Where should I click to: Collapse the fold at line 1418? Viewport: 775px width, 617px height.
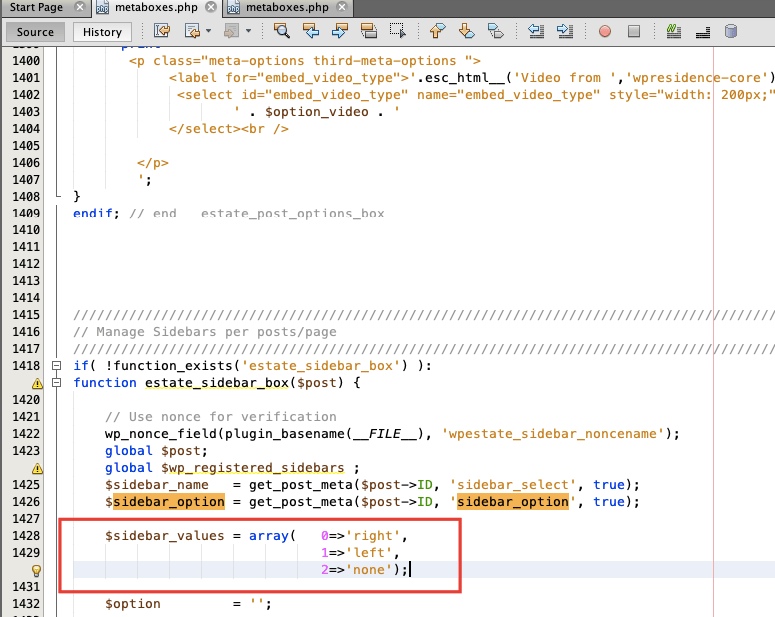(57, 366)
